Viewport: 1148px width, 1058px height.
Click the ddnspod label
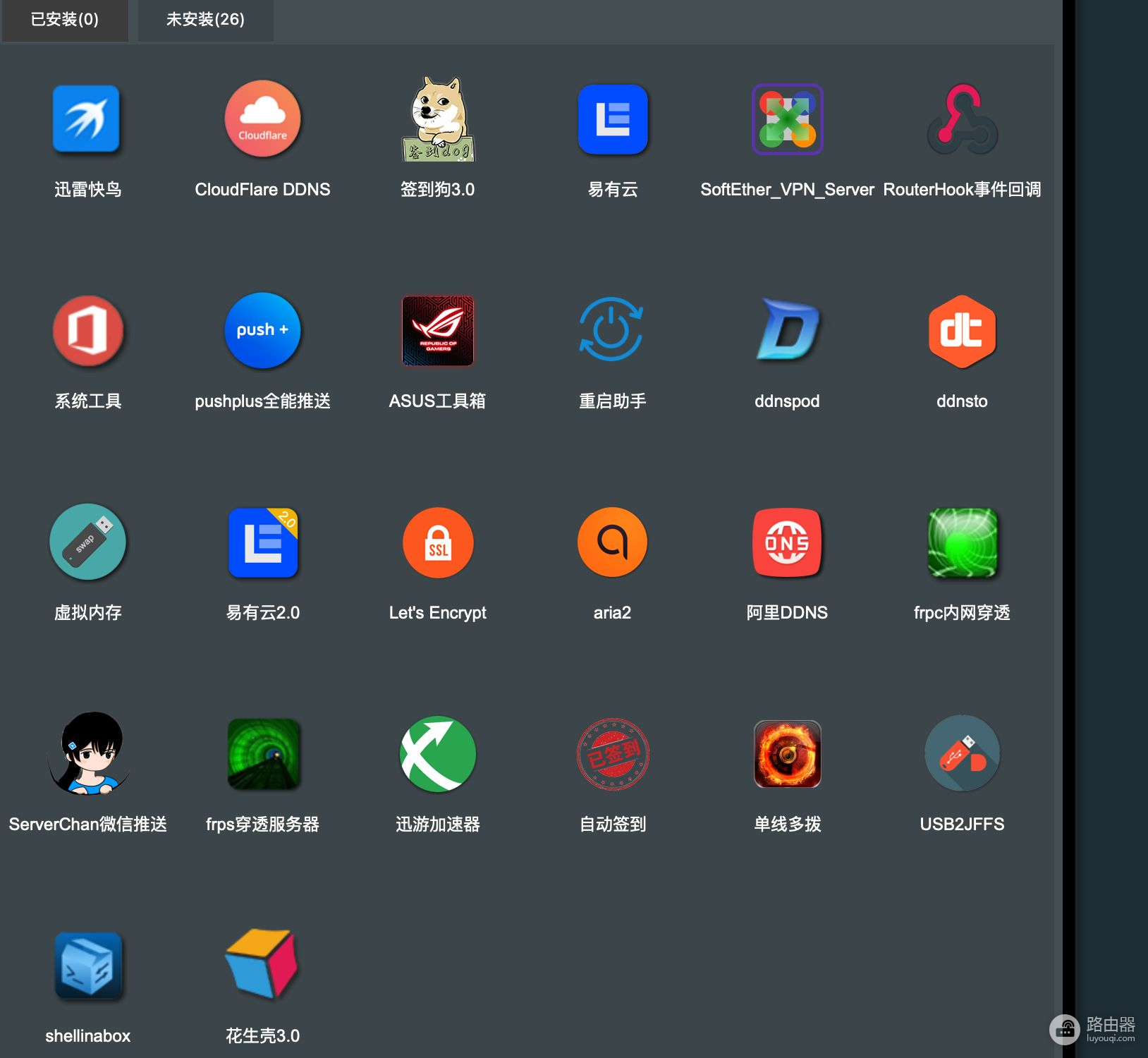787,401
